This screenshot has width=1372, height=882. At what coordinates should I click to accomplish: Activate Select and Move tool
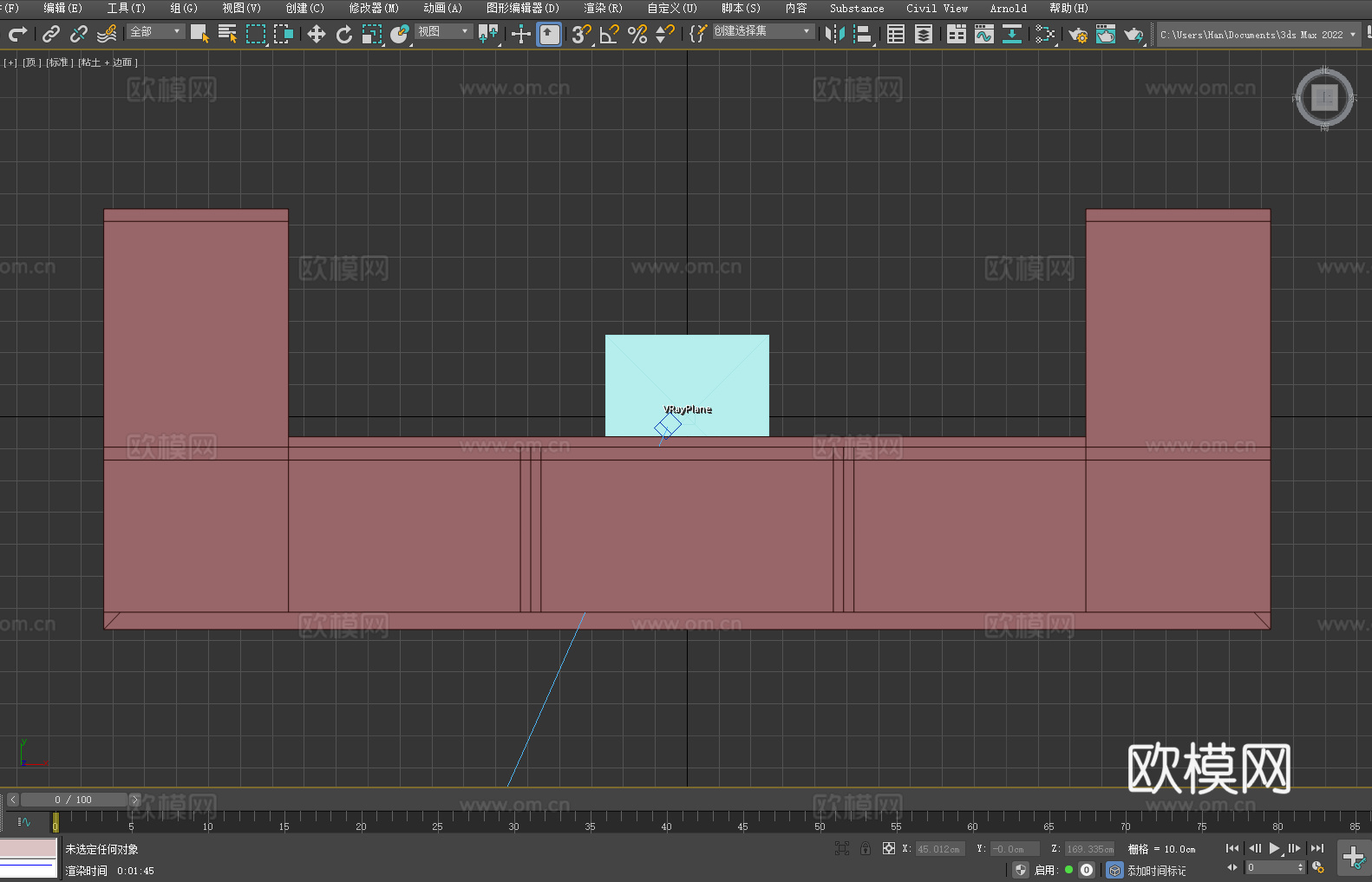[x=317, y=34]
